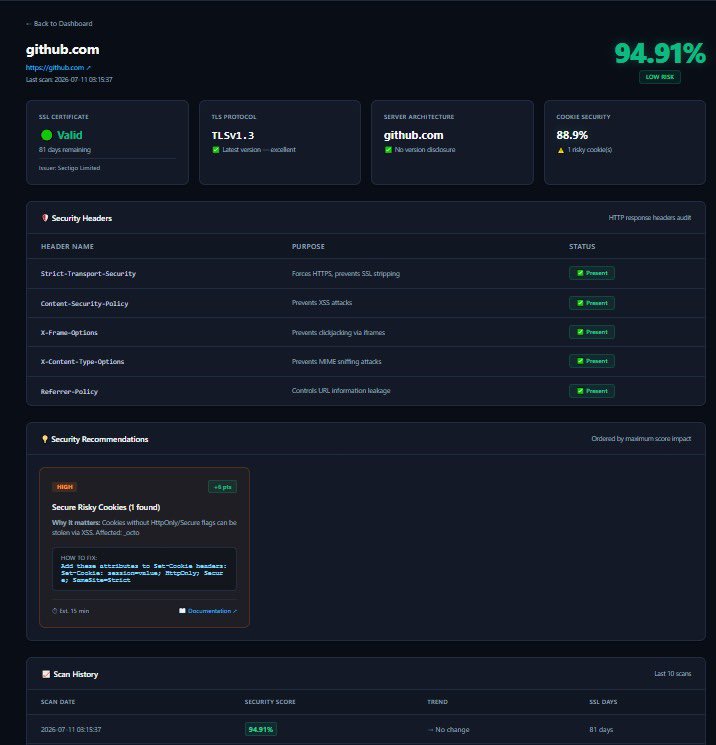Click the Prevents clickjacking via iframes text
716x745 pixels.
point(338,333)
